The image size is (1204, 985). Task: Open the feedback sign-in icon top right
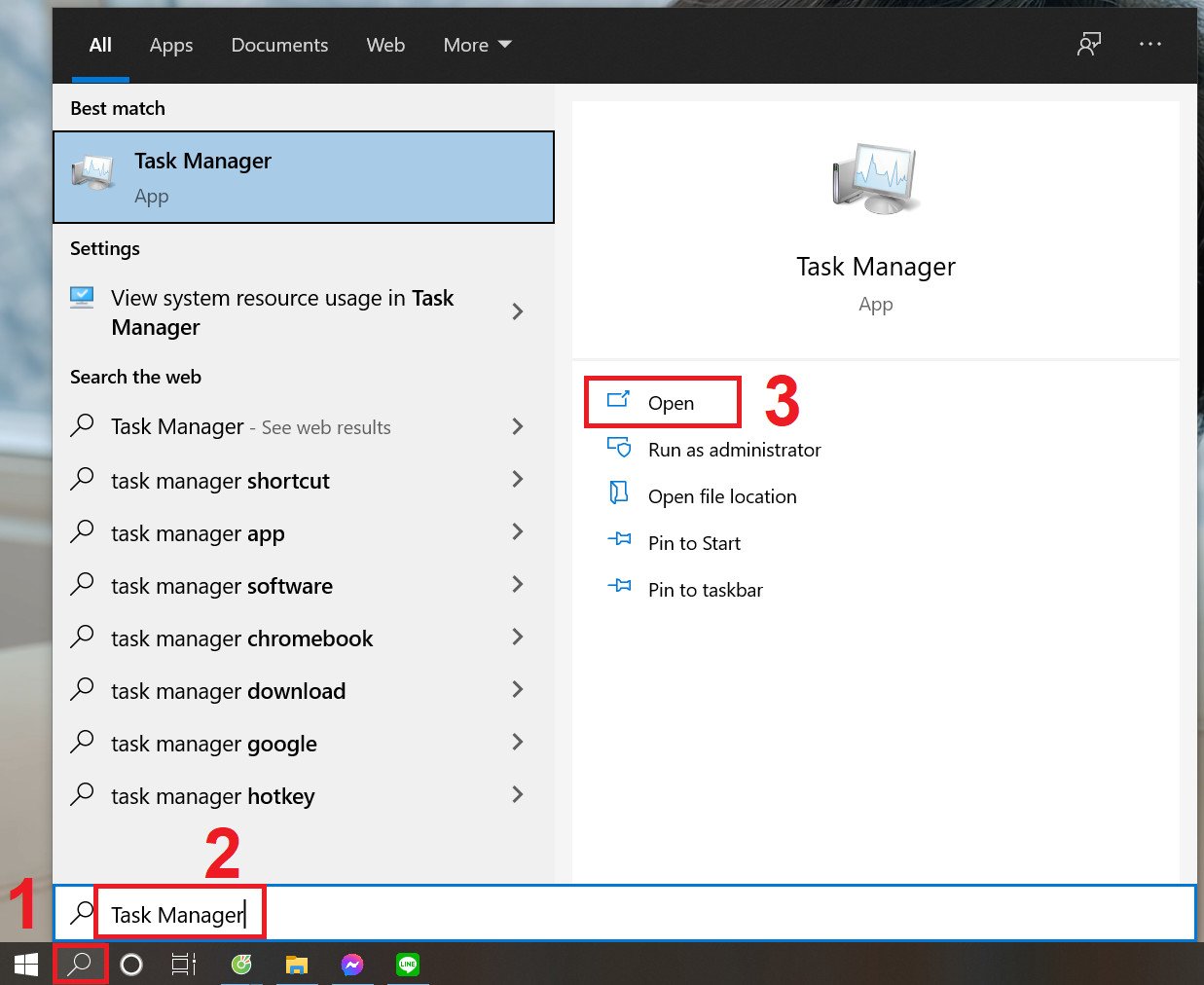(1089, 44)
